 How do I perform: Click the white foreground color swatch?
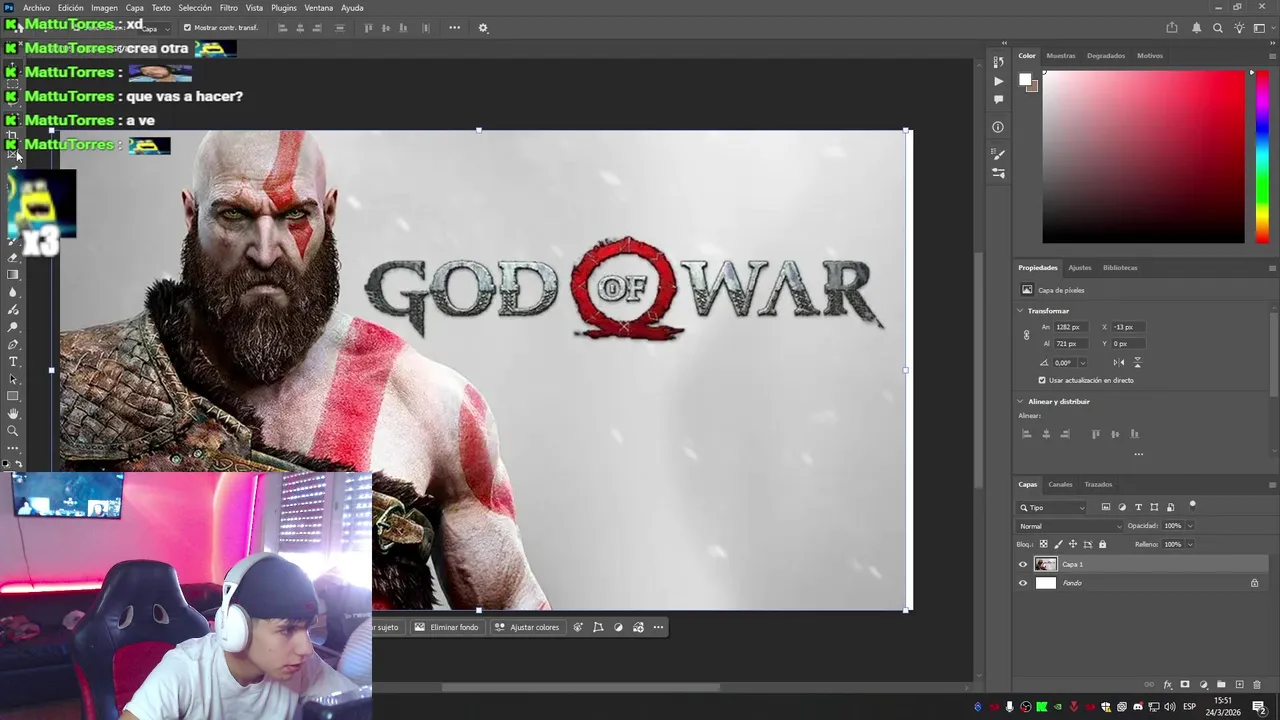point(1025,80)
